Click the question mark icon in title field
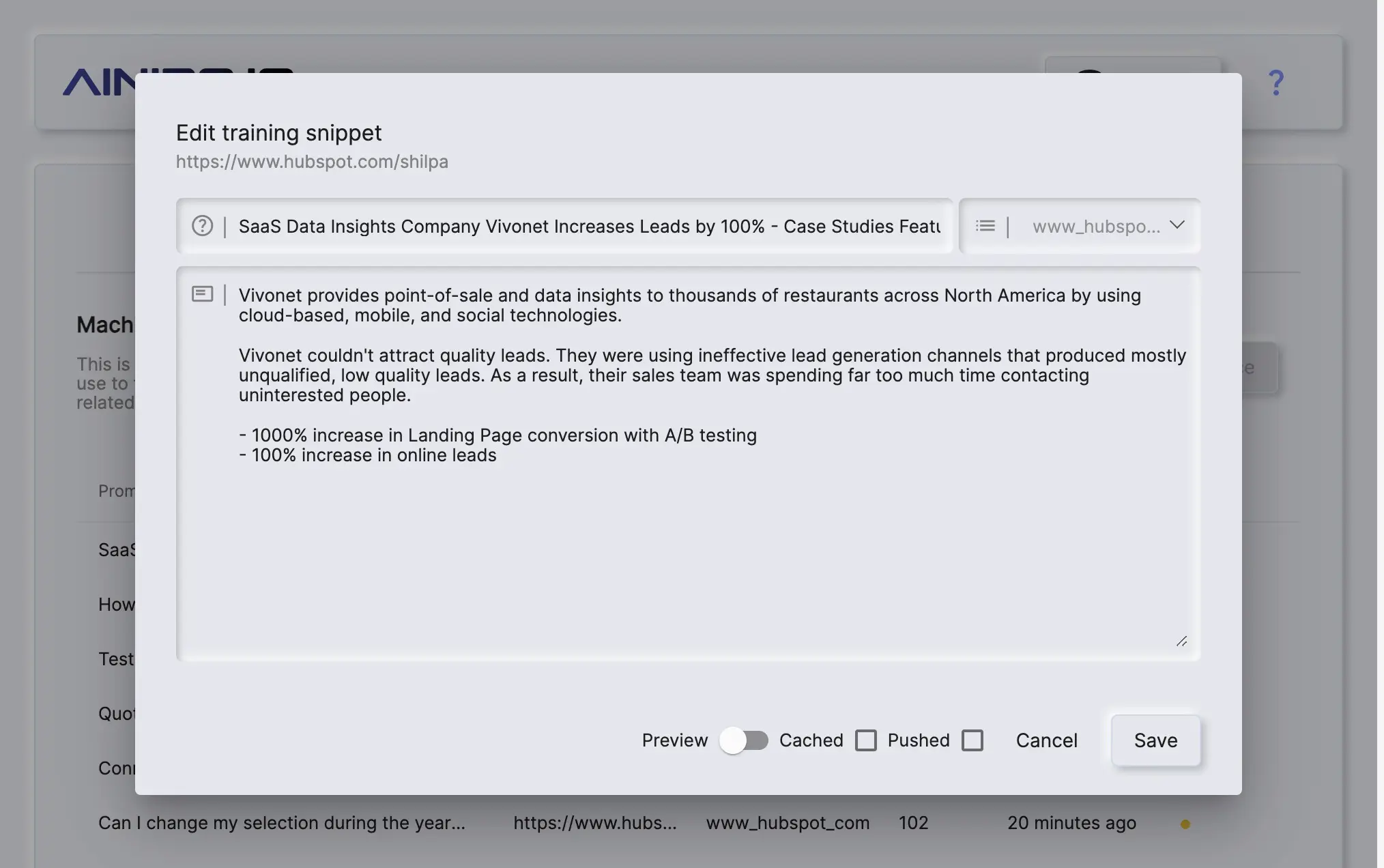Screen dimensions: 1384x868 [x=202, y=226]
